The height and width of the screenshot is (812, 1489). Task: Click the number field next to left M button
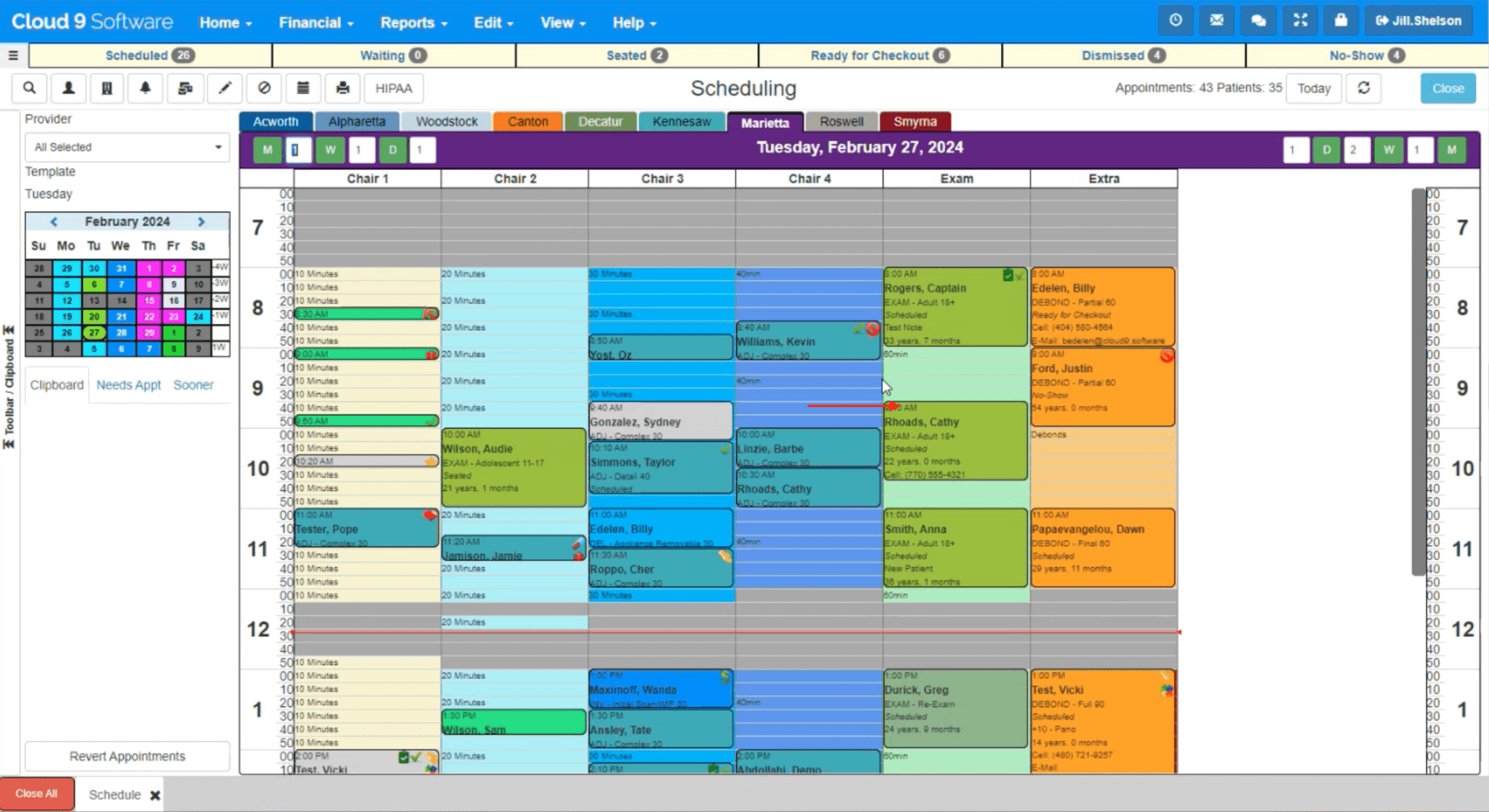[x=298, y=150]
